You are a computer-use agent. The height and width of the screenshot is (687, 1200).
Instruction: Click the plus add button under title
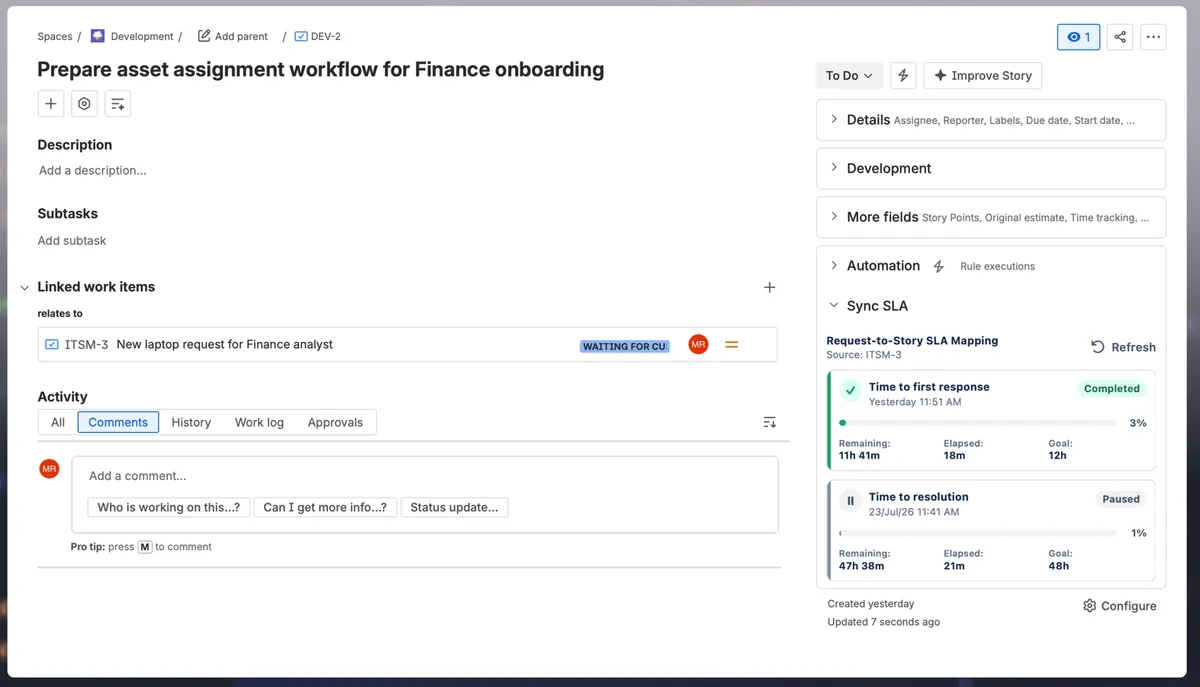(x=51, y=103)
